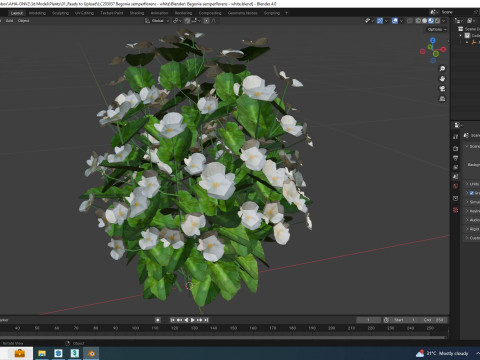The width and height of the screenshot is (480, 360).
Task: Switch to the Modeling workspace tab
Action: tap(37, 13)
